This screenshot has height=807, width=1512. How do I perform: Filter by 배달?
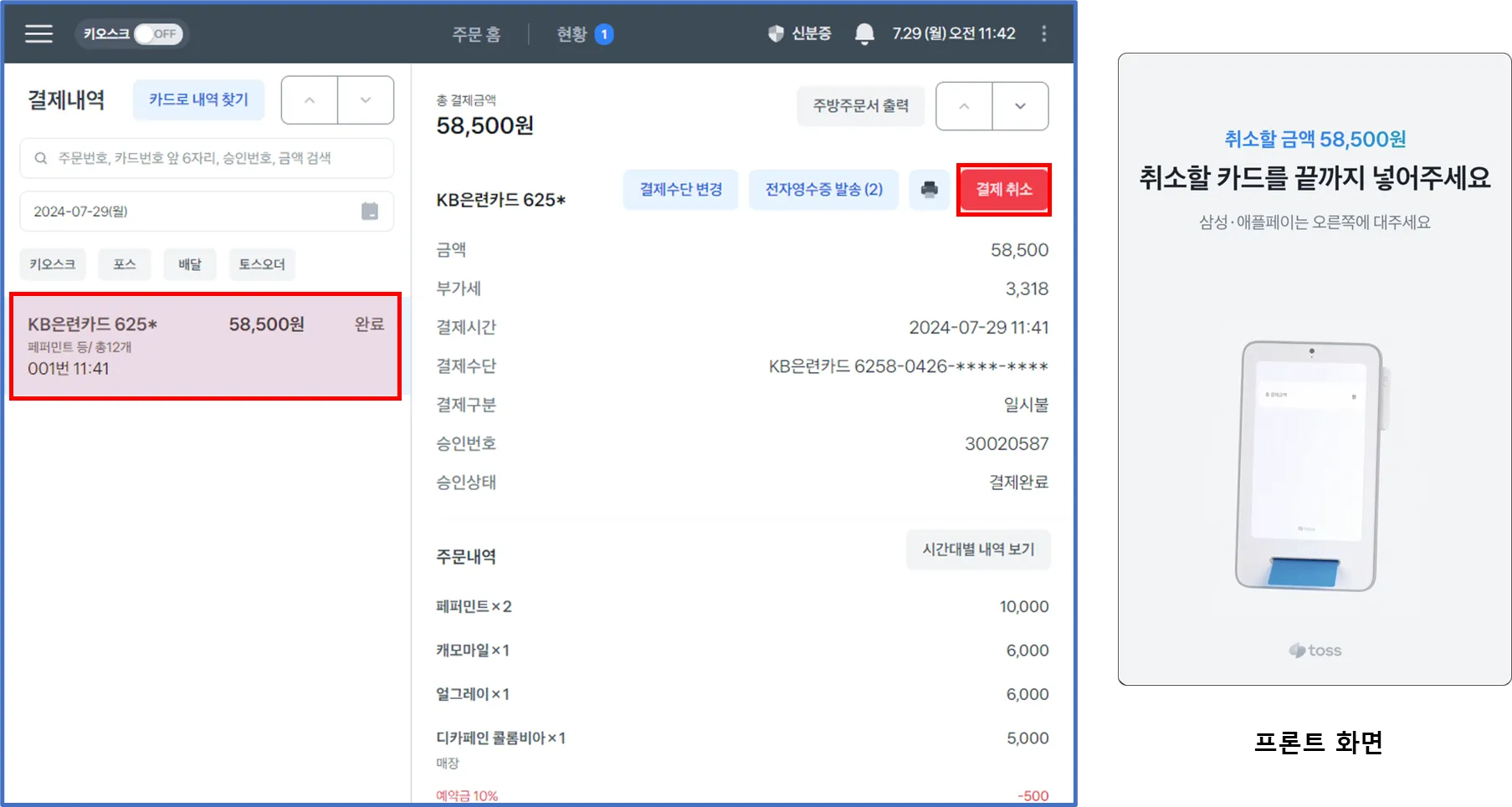click(x=190, y=264)
